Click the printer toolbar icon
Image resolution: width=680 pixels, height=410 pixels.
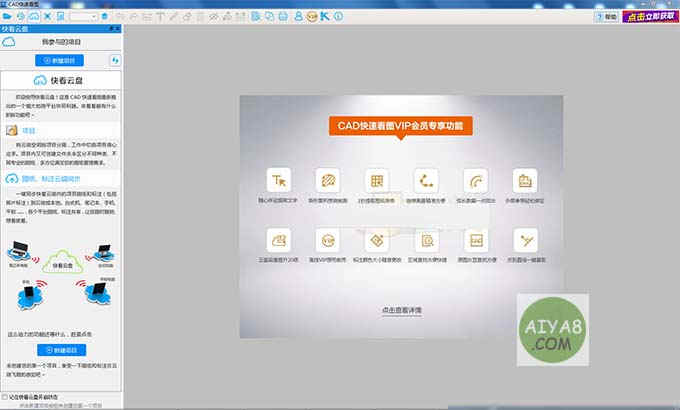coord(283,16)
